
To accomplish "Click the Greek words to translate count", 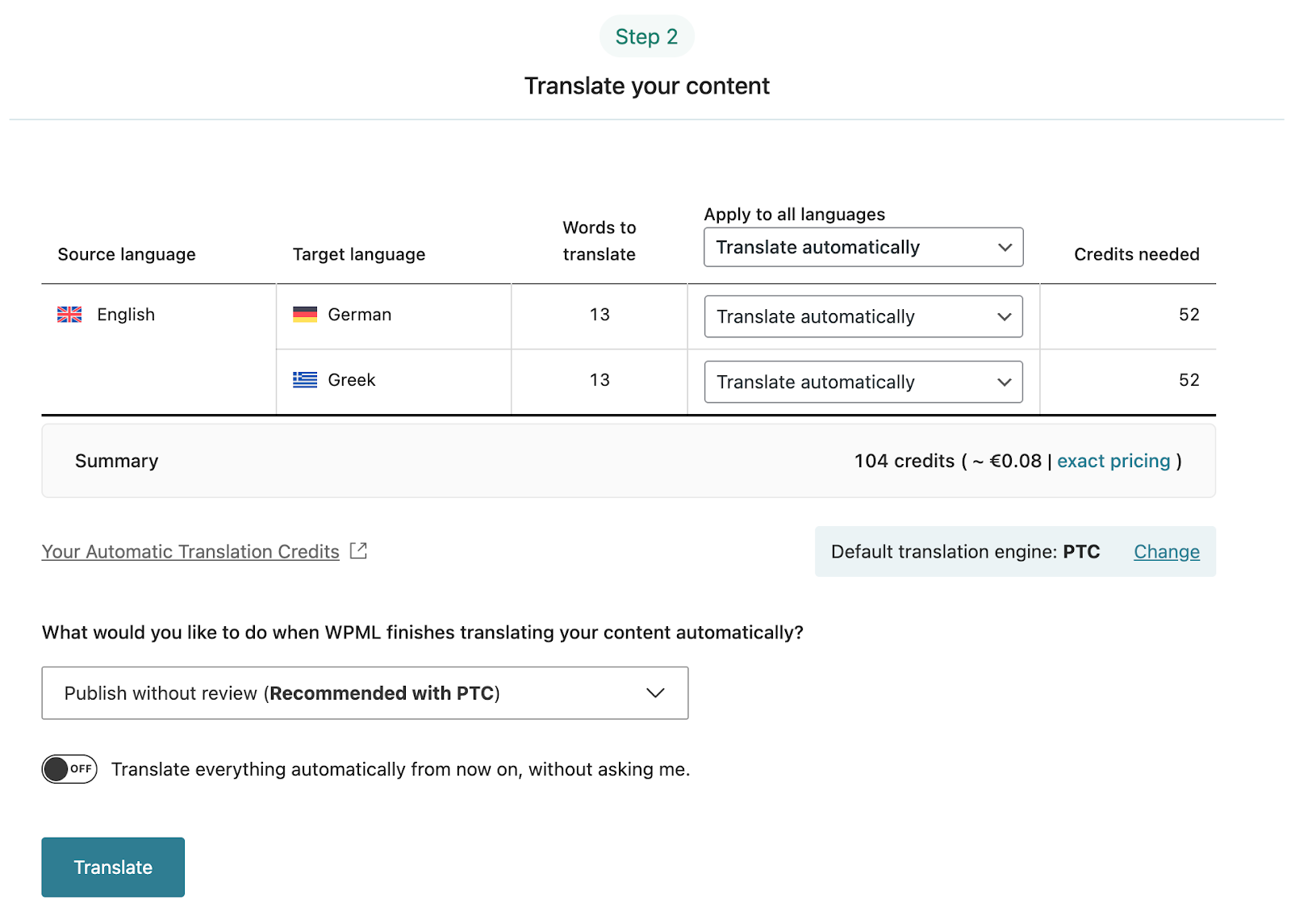I will pyautogui.click(x=600, y=380).
